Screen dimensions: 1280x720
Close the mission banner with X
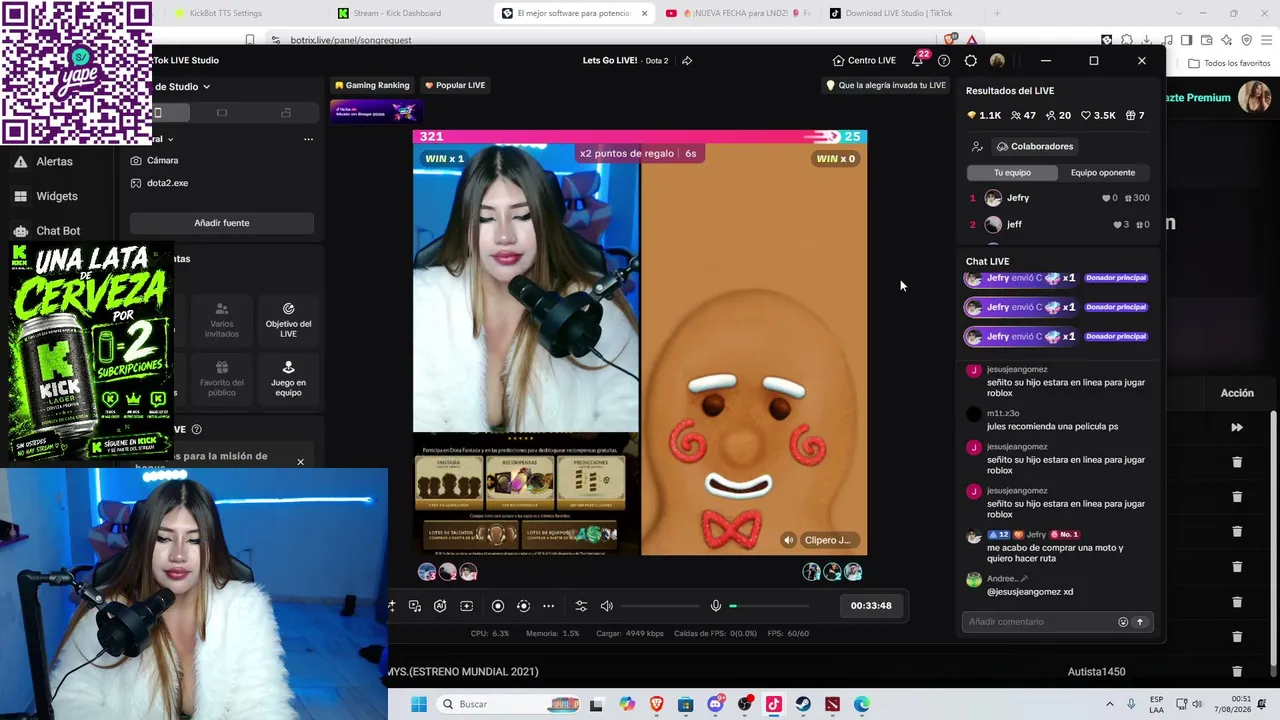[x=300, y=462]
